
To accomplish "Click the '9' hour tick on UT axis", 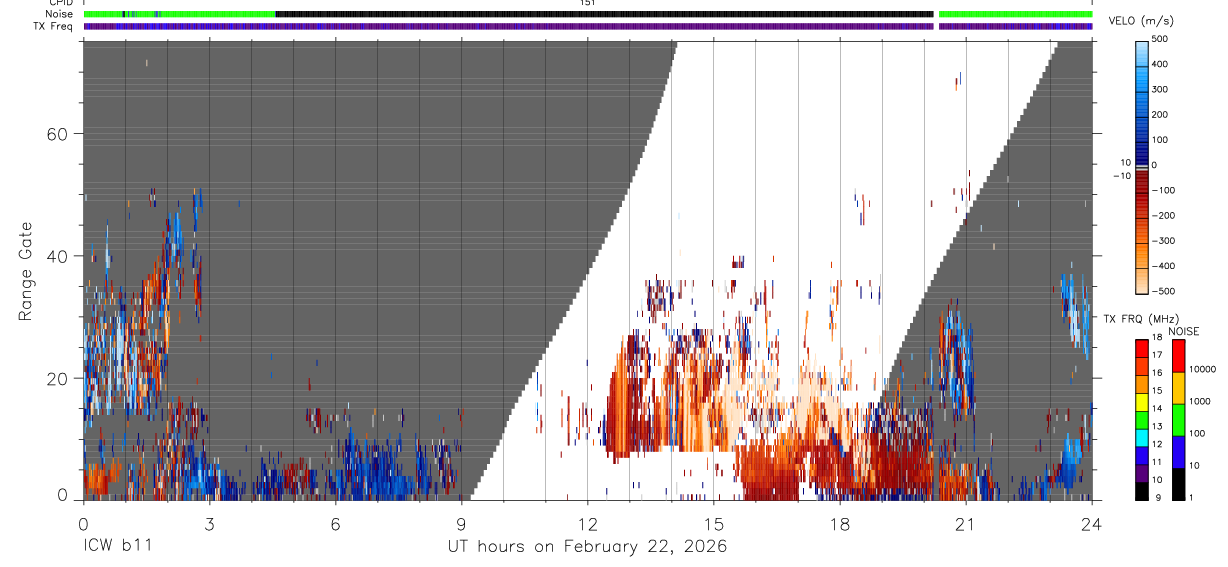I will [x=461, y=522].
